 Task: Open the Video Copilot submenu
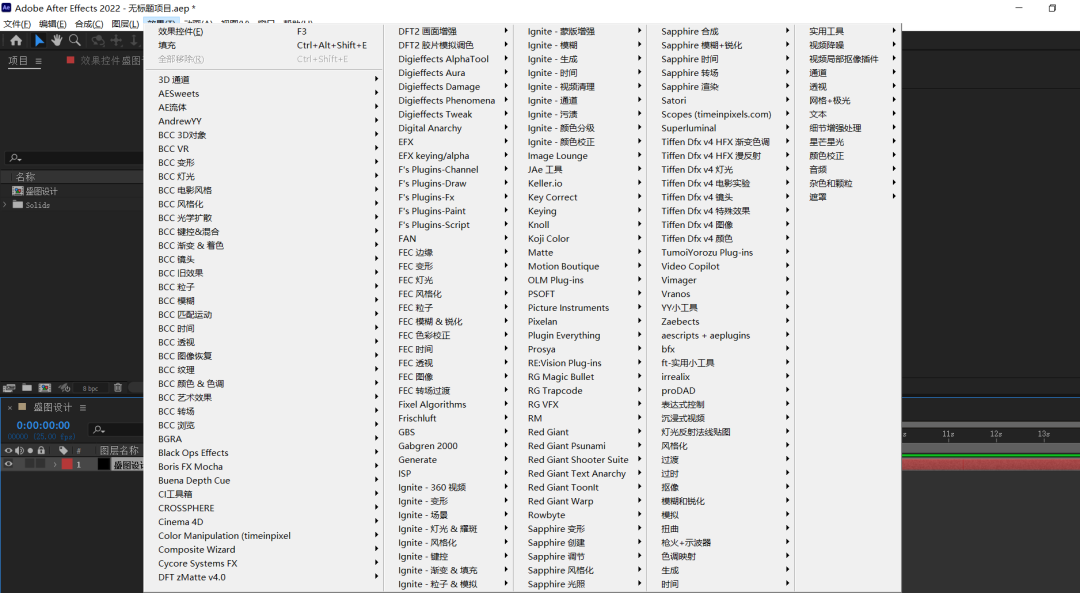coord(720,266)
